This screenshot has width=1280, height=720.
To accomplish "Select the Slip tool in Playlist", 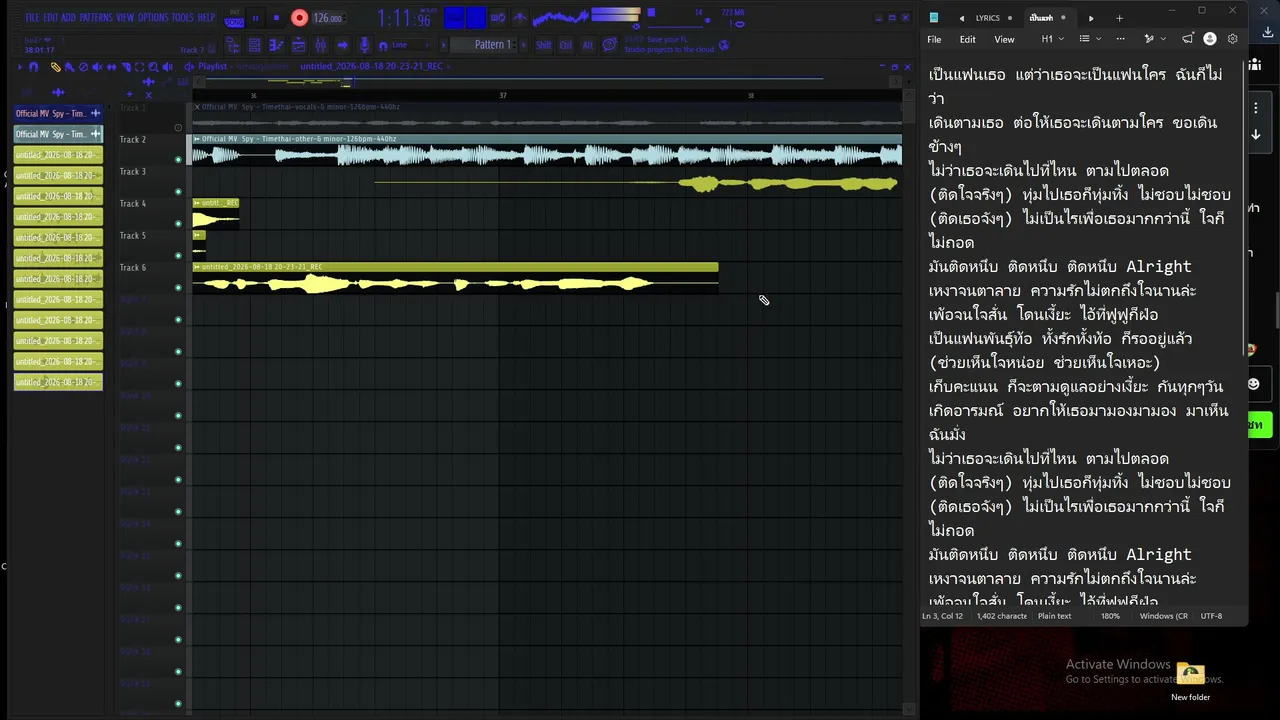I will click(x=111, y=67).
